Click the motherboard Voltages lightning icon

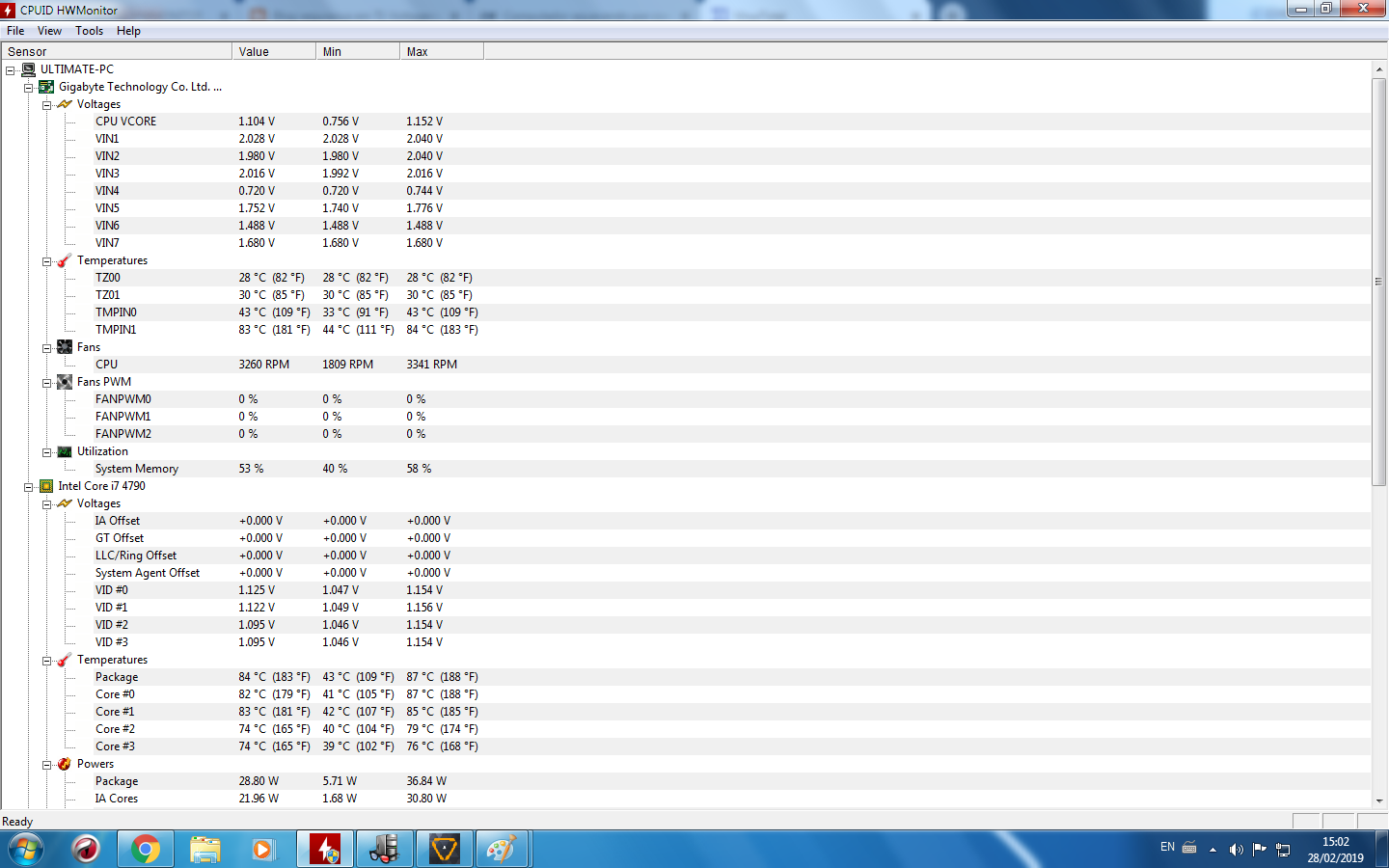tap(65, 104)
